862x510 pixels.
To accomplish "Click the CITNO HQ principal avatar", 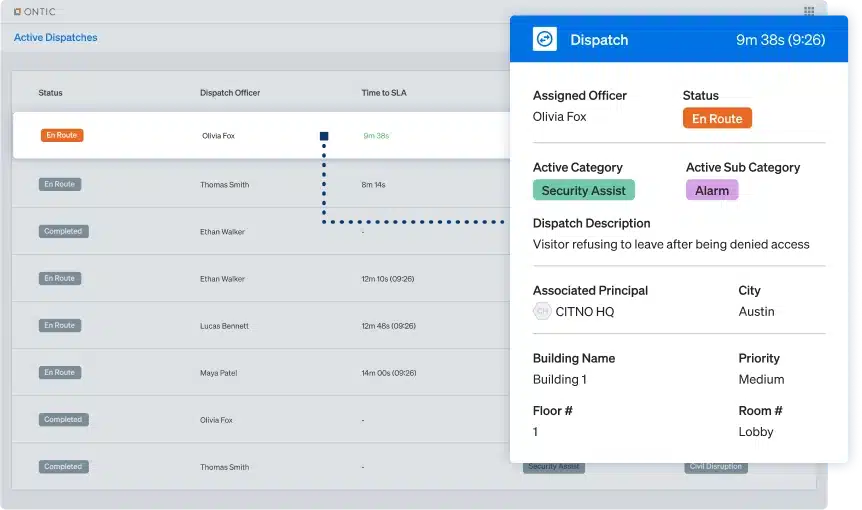I will pyautogui.click(x=542, y=311).
